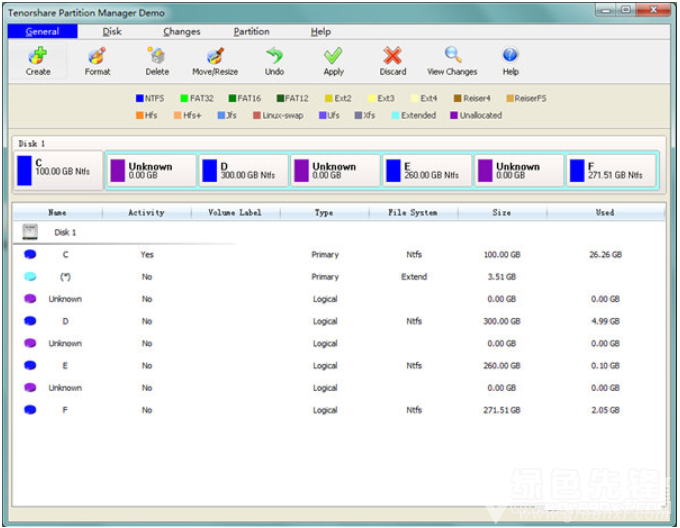Click the Delete partition toolbar icon
The width and height of the screenshot is (680, 528).
tap(157, 55)
